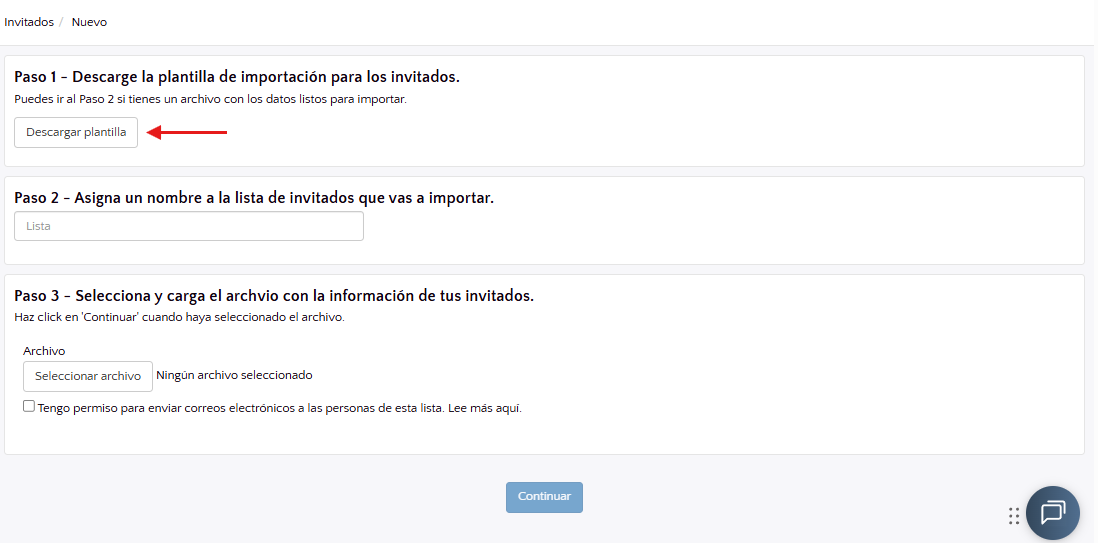Click the 'Puedes ir al Paso 2' hint text

[x=210, y=99]
